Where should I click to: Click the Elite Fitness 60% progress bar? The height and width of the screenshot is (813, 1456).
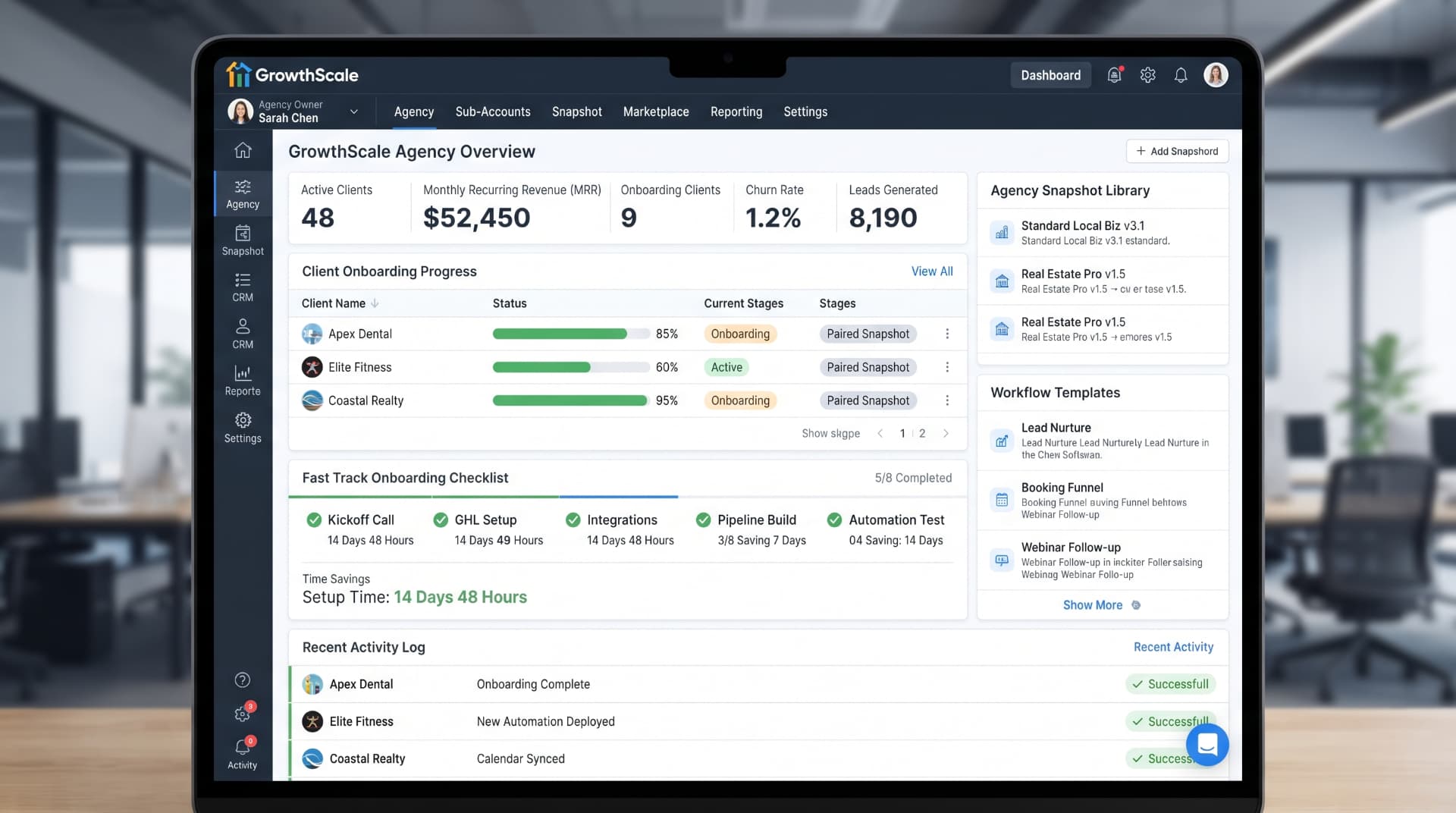click(x=570, y=367)
